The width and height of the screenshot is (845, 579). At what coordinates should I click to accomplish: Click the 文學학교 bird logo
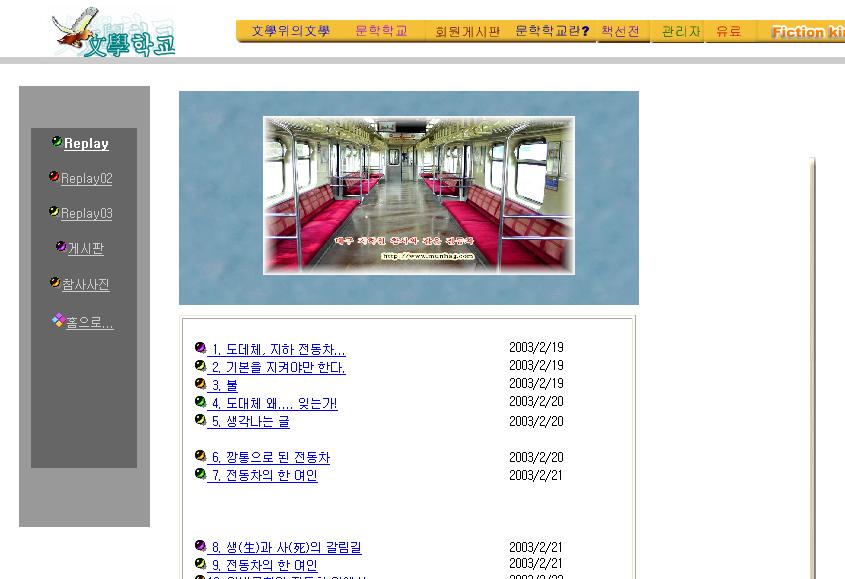tap(113, 33)
